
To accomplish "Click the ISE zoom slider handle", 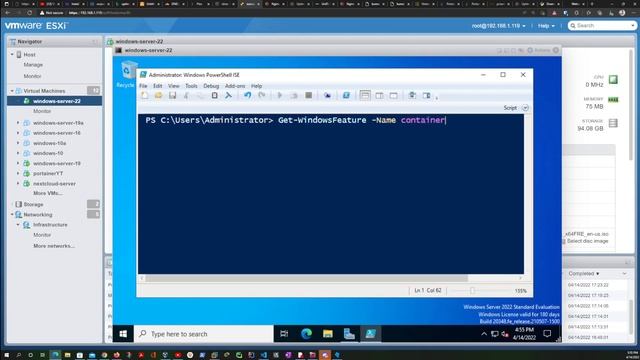I will (x=472, y=291).
